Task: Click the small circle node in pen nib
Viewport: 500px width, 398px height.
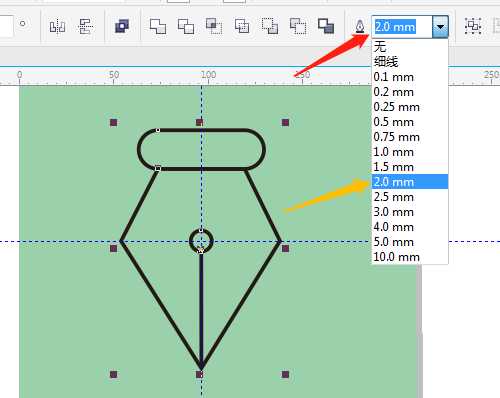Action: [201, 241]
